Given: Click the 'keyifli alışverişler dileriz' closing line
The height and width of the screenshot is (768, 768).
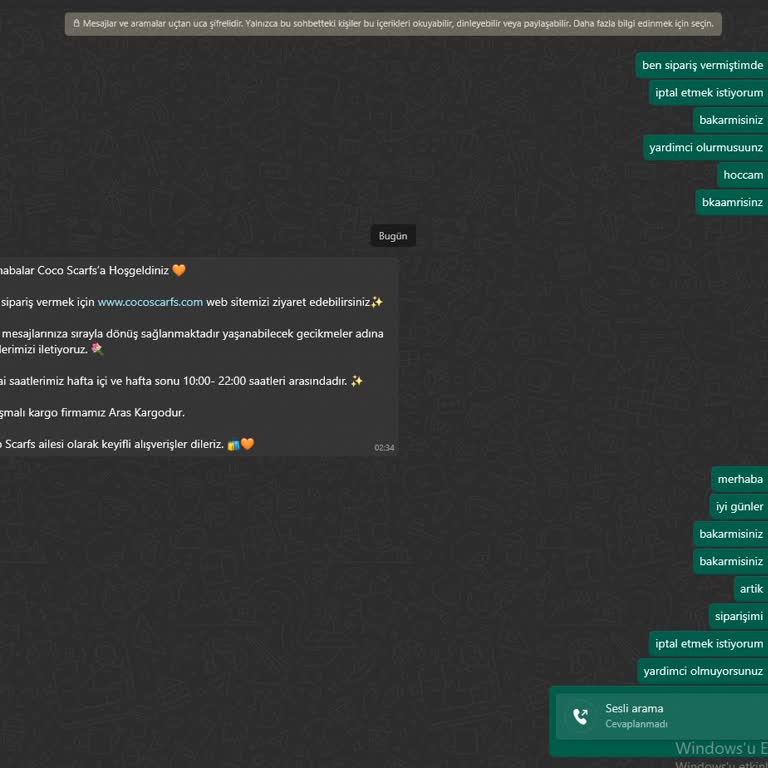Looking at the screenshot, I should coord(127,444).
